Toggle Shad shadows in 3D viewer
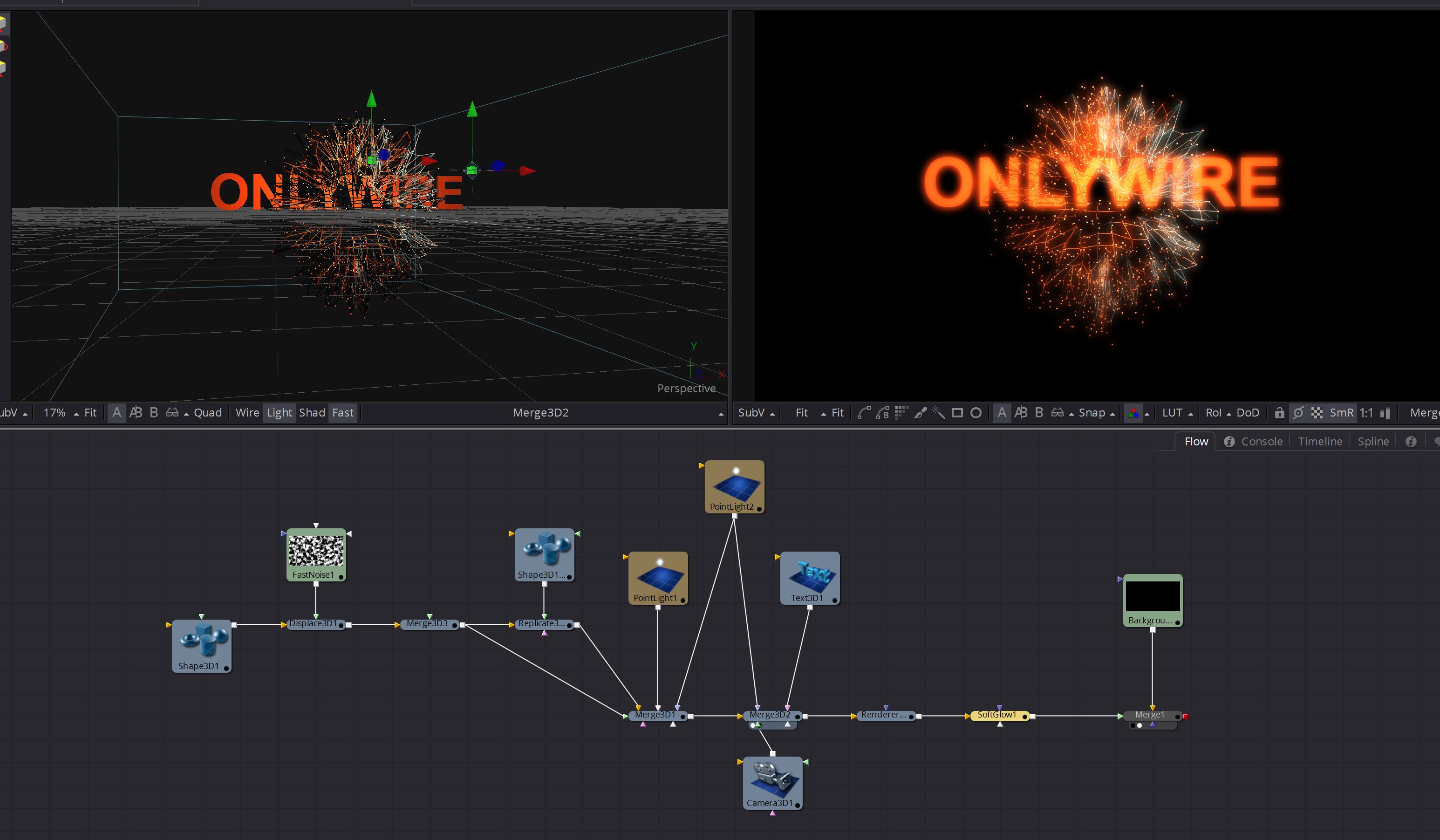Viewport: 1440px width, 840px height. tap(312, 413)
